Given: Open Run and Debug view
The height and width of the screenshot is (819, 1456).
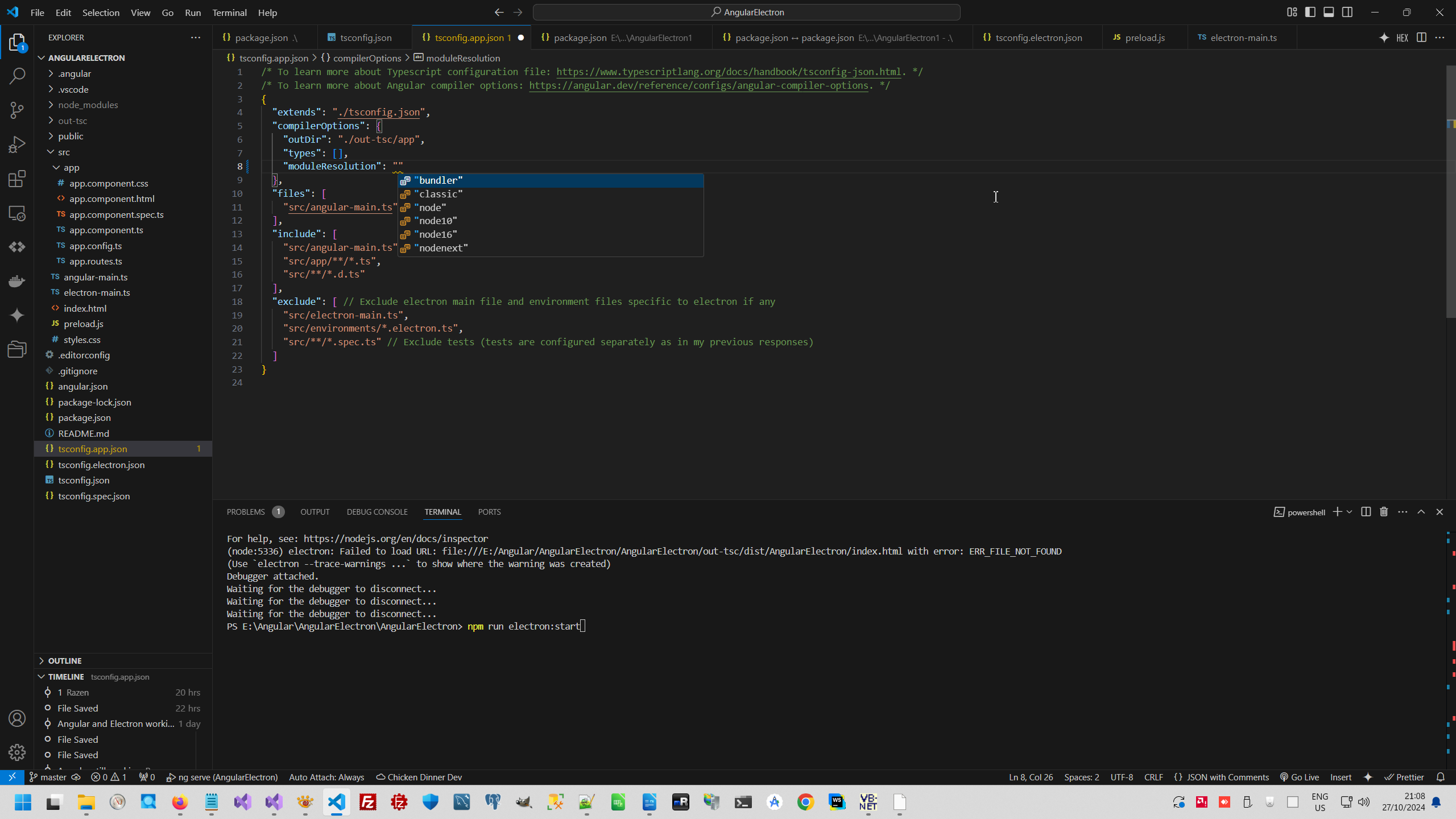Looking at the screenshot, I should pos(17,144).
